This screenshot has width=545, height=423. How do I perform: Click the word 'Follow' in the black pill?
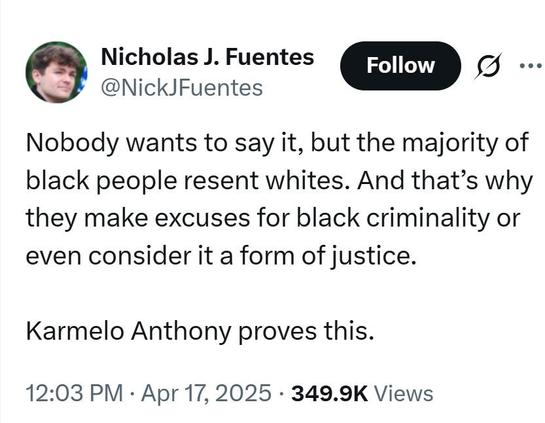pyautogui.click(x=400, y=65)
